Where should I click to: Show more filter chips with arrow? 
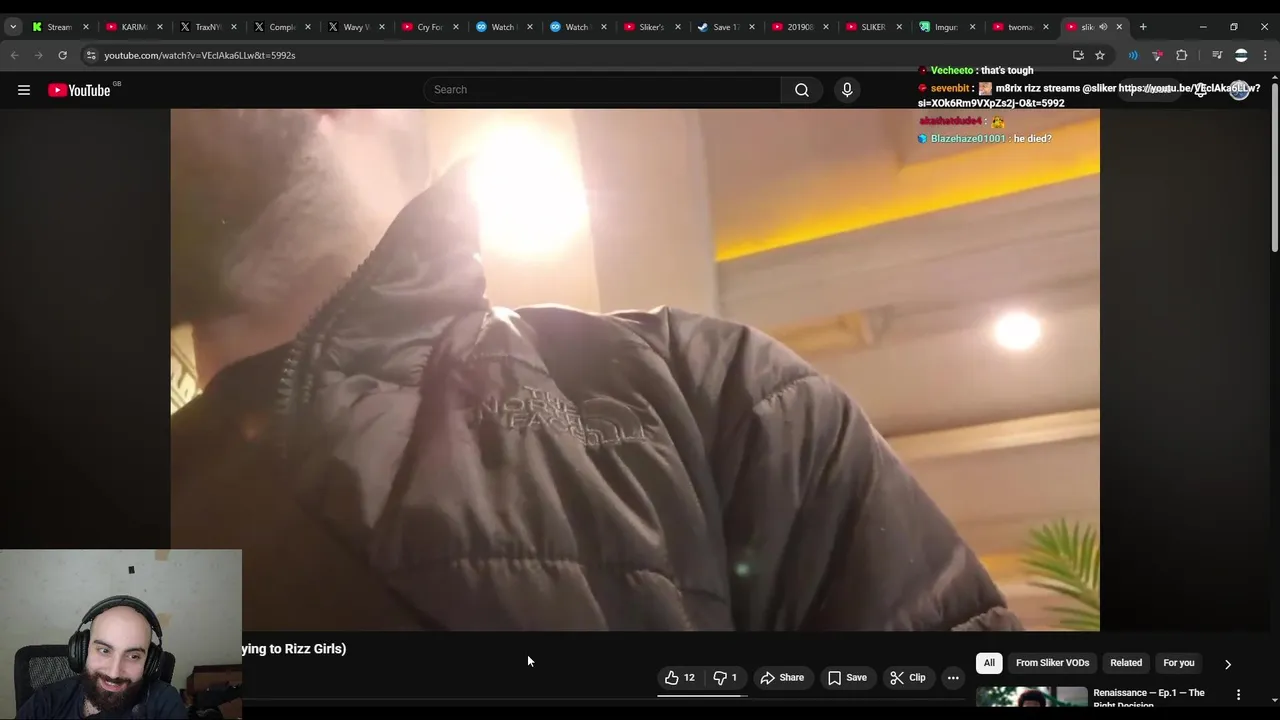(x=1228, y=663)
